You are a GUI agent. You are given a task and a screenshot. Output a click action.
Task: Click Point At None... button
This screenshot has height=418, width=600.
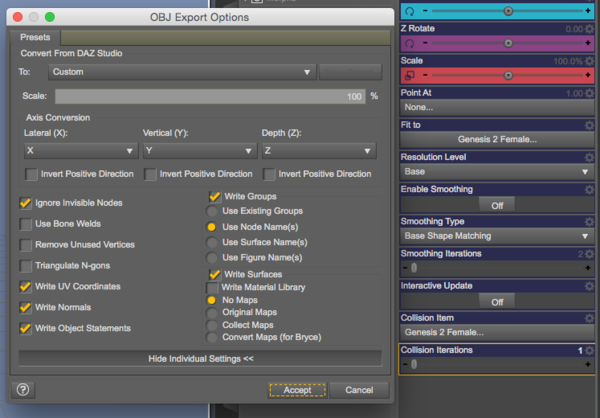(x=497, y=107)
